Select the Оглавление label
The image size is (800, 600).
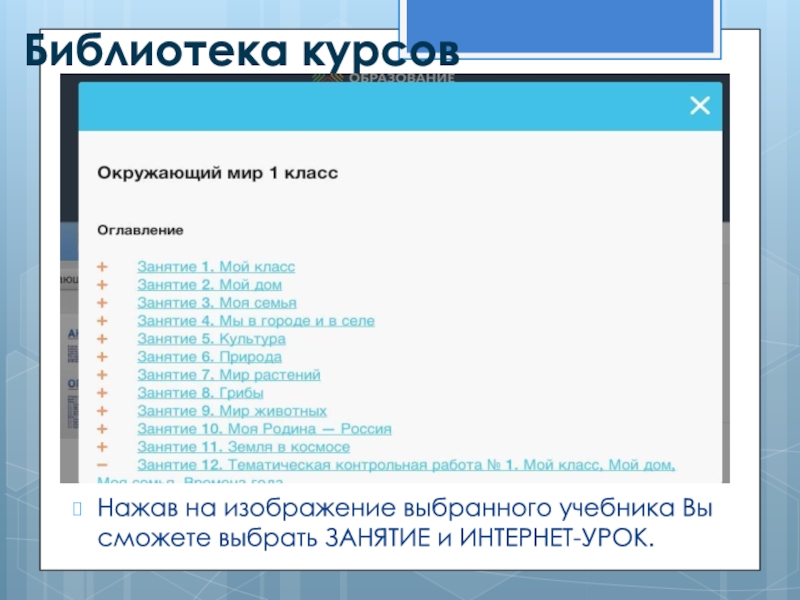140,230
